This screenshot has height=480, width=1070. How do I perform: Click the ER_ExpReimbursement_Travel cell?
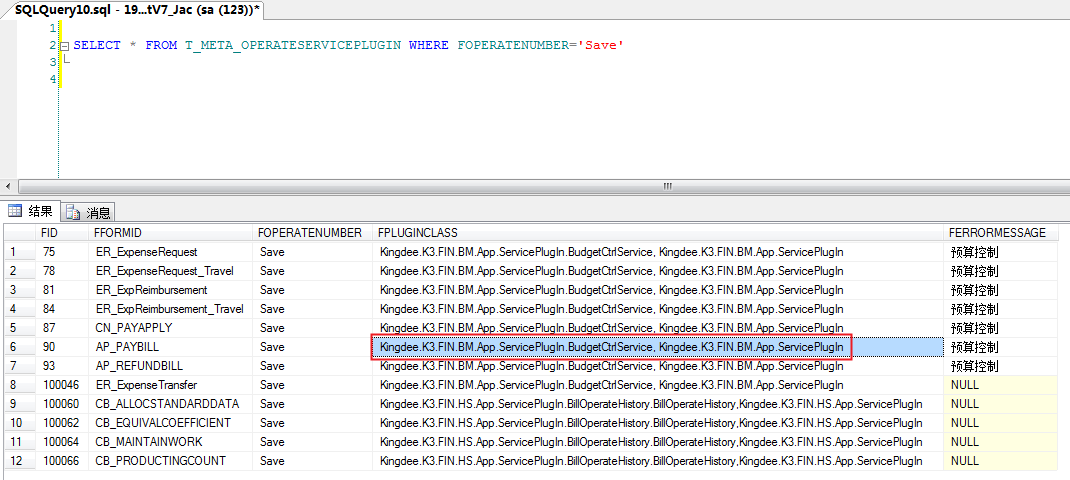171,309
